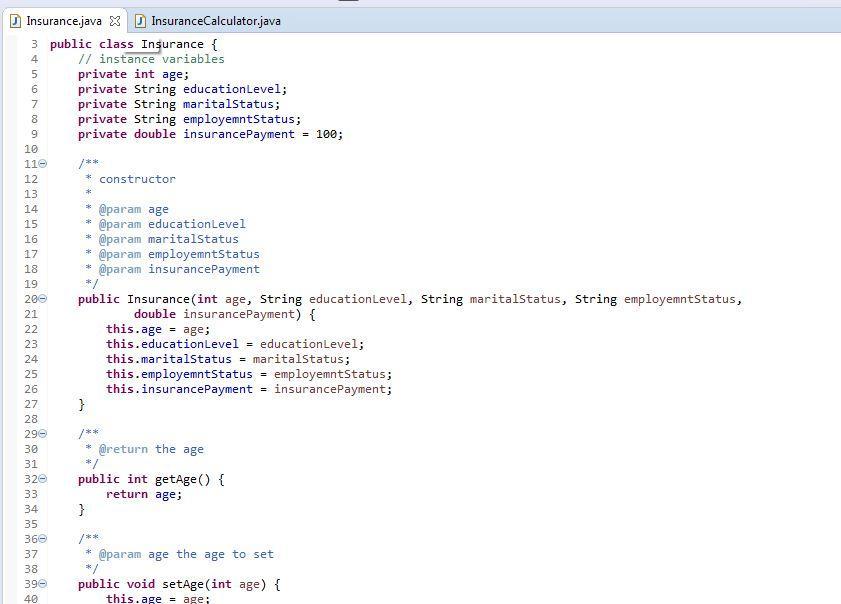Viewport: 841px width, 604px height.
Task: Collapse the setAge Javadoc at line 36
Action: (x=40, y=539)
